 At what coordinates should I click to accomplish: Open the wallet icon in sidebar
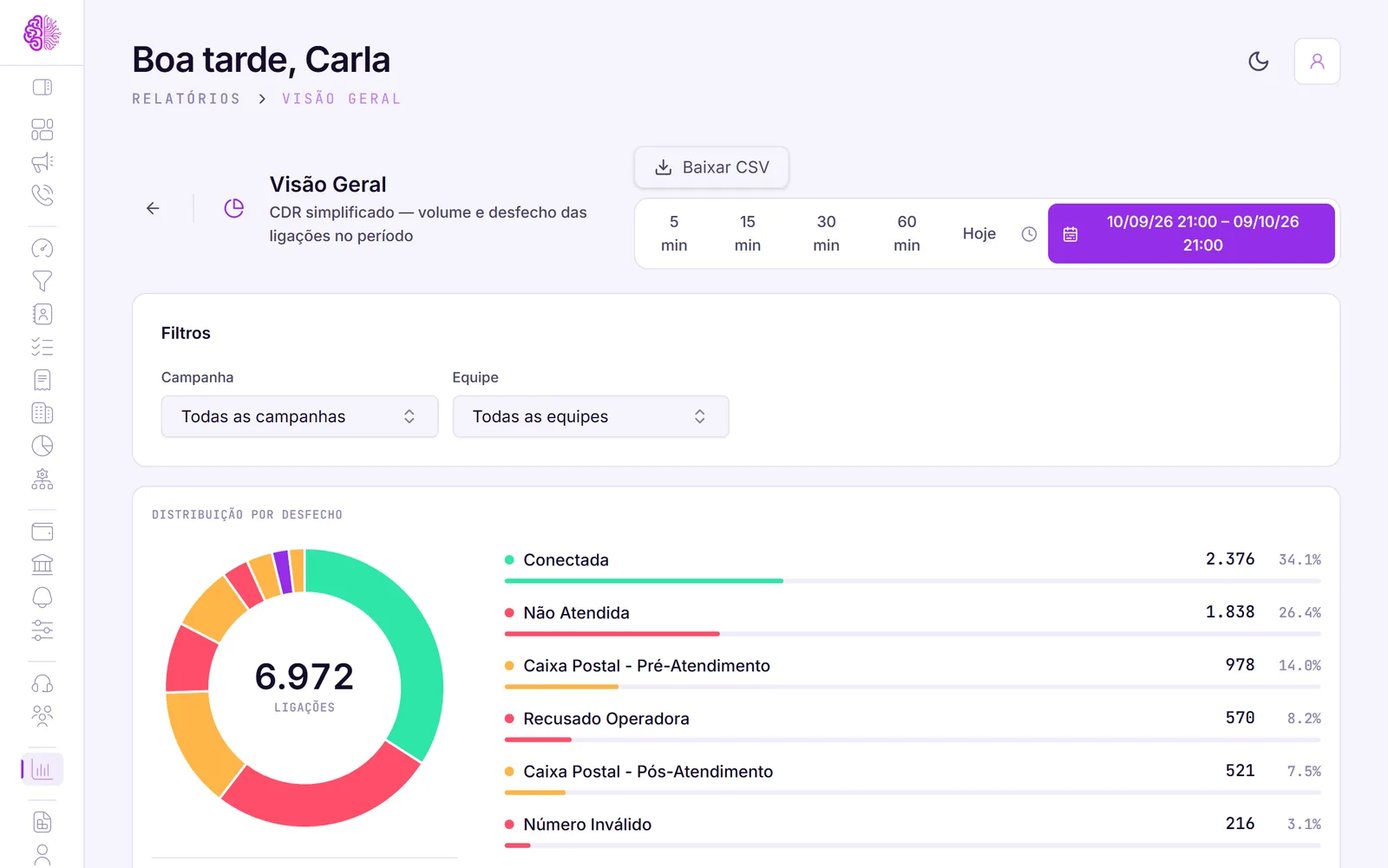pos(42,532)
